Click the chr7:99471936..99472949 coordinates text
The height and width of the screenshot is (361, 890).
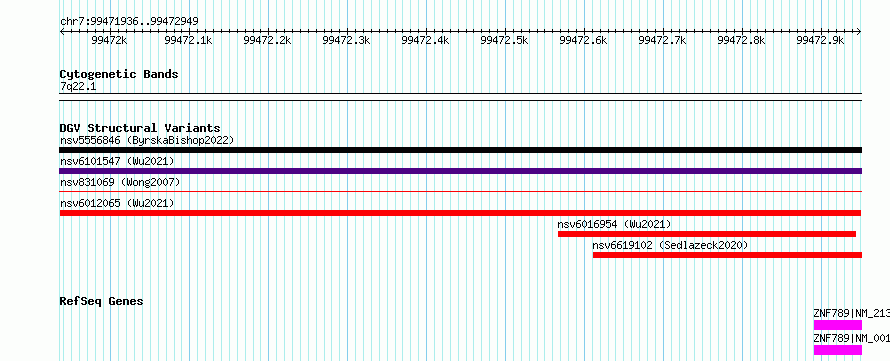pyautogui.click(x=129, y=22)
